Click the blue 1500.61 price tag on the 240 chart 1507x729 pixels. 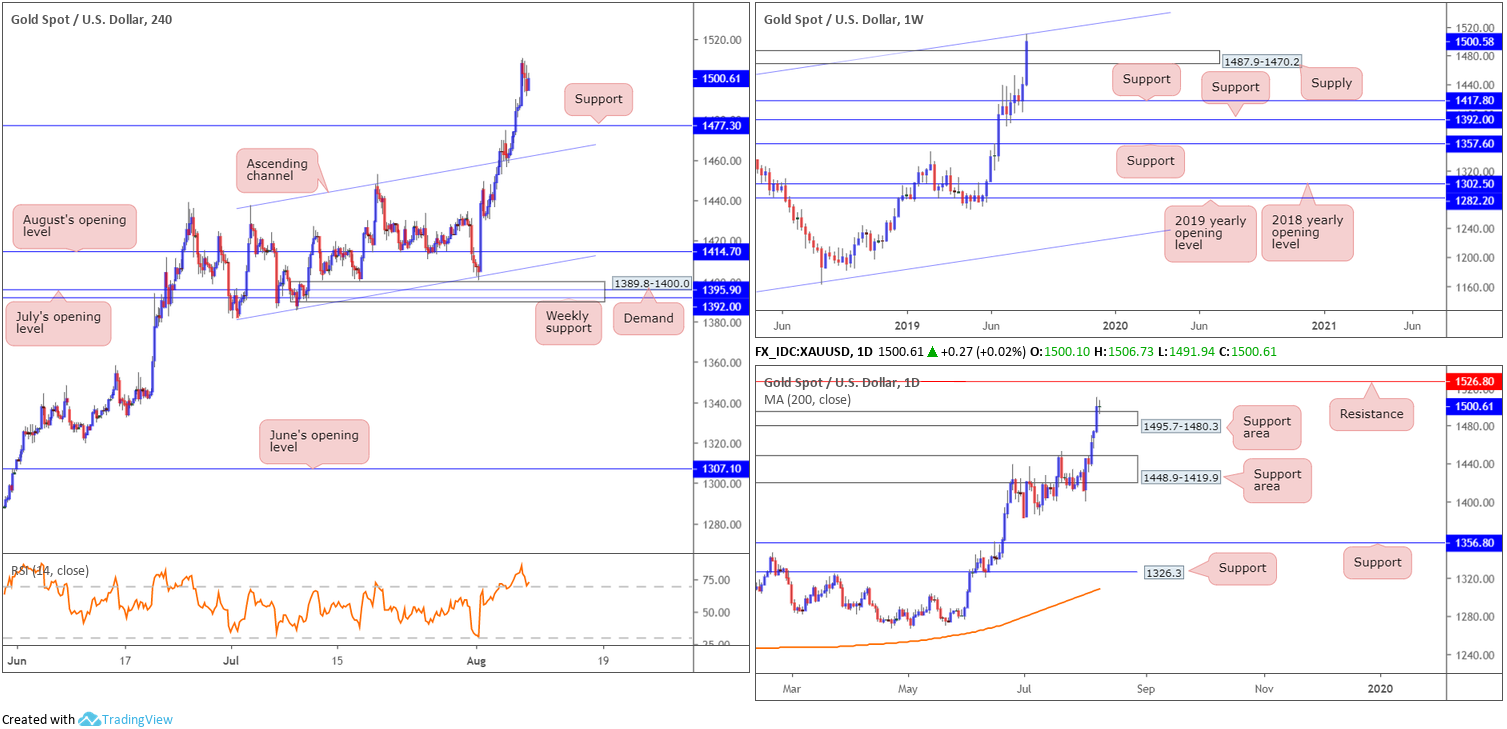pos(721,78)
